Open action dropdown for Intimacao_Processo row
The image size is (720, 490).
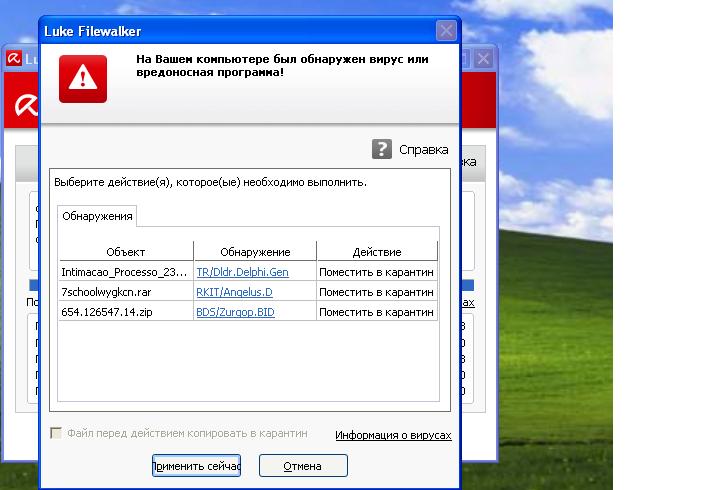377,271
